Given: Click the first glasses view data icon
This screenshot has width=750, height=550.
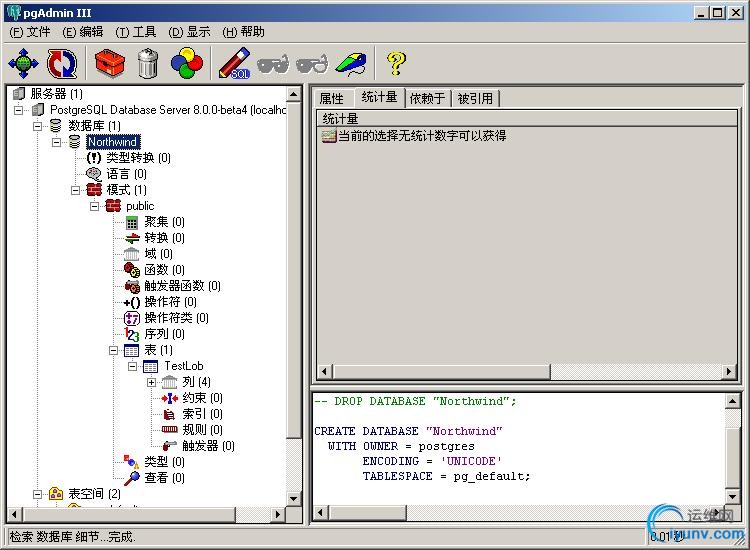Looking at the screenshot, I should 273,64.
